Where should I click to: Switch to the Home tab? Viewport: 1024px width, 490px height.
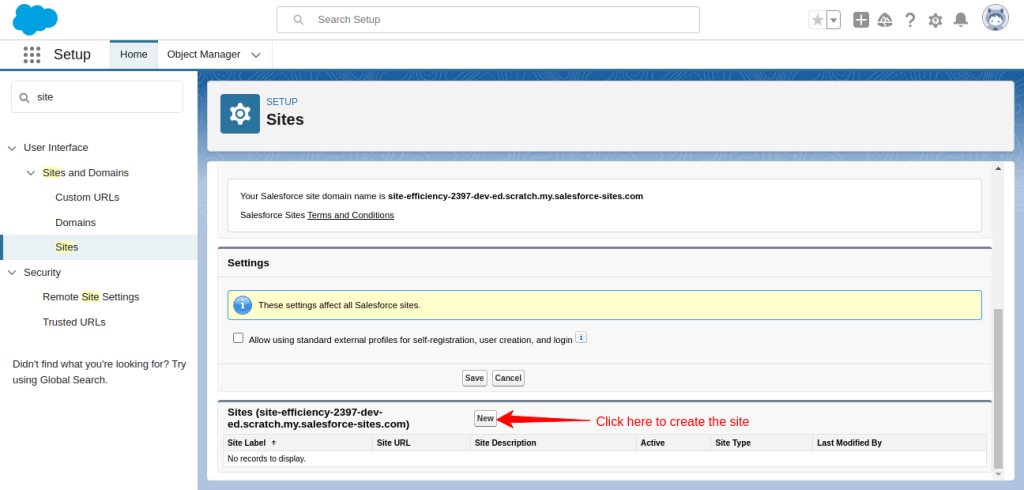pyautogui.click(x=134, y=54)
